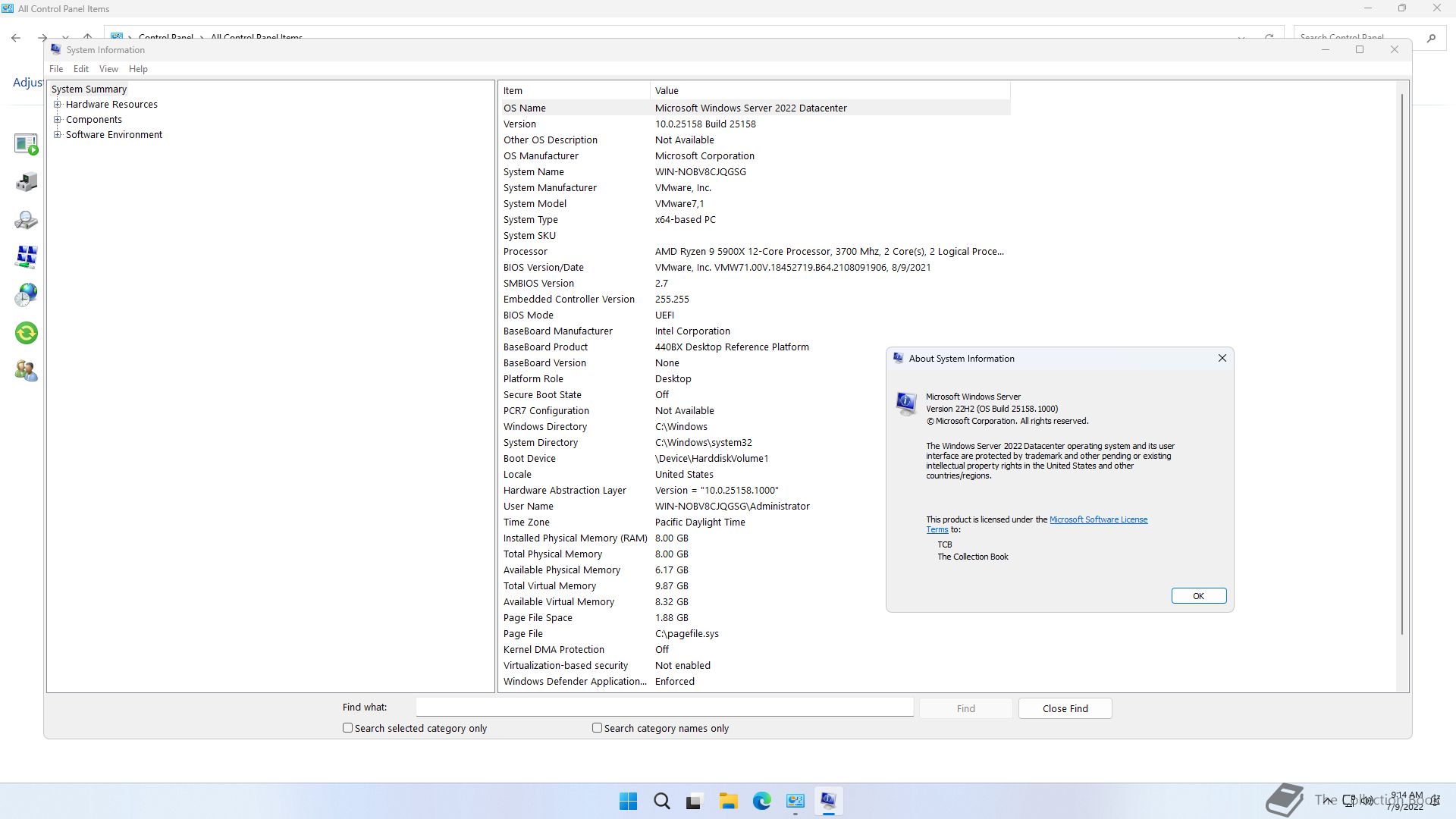The width and height of the screenshot is (1456, 819).
Task: Click the Control Panel back arrow
Action: pos(16,37)
